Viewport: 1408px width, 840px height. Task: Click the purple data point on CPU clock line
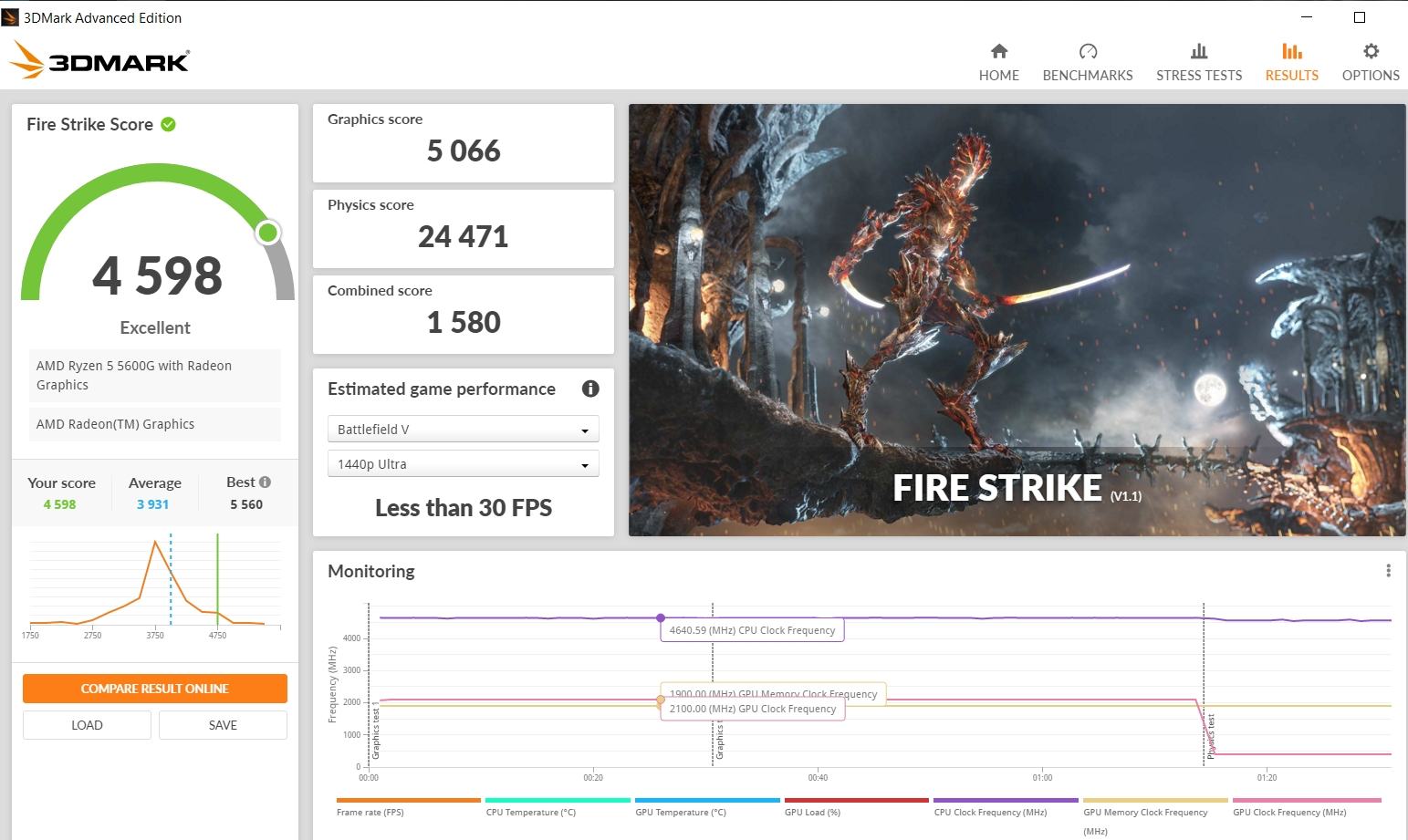661,617
